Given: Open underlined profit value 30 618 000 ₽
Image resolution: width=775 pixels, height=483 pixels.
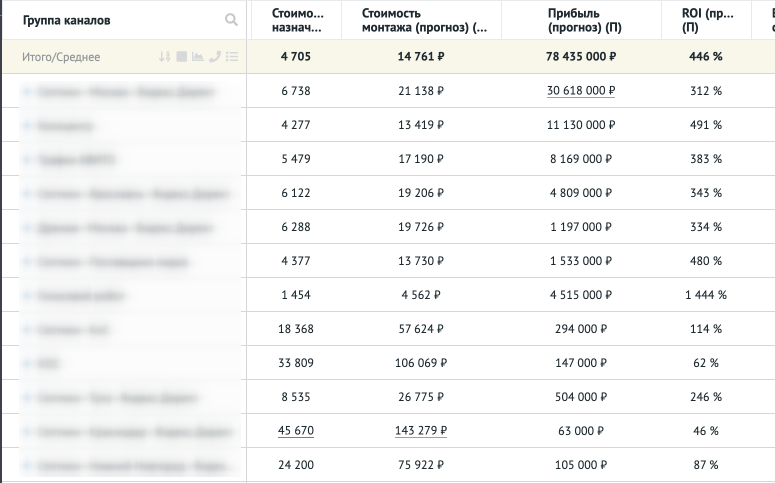Looking at the screenshot, I should coord(581,91).
